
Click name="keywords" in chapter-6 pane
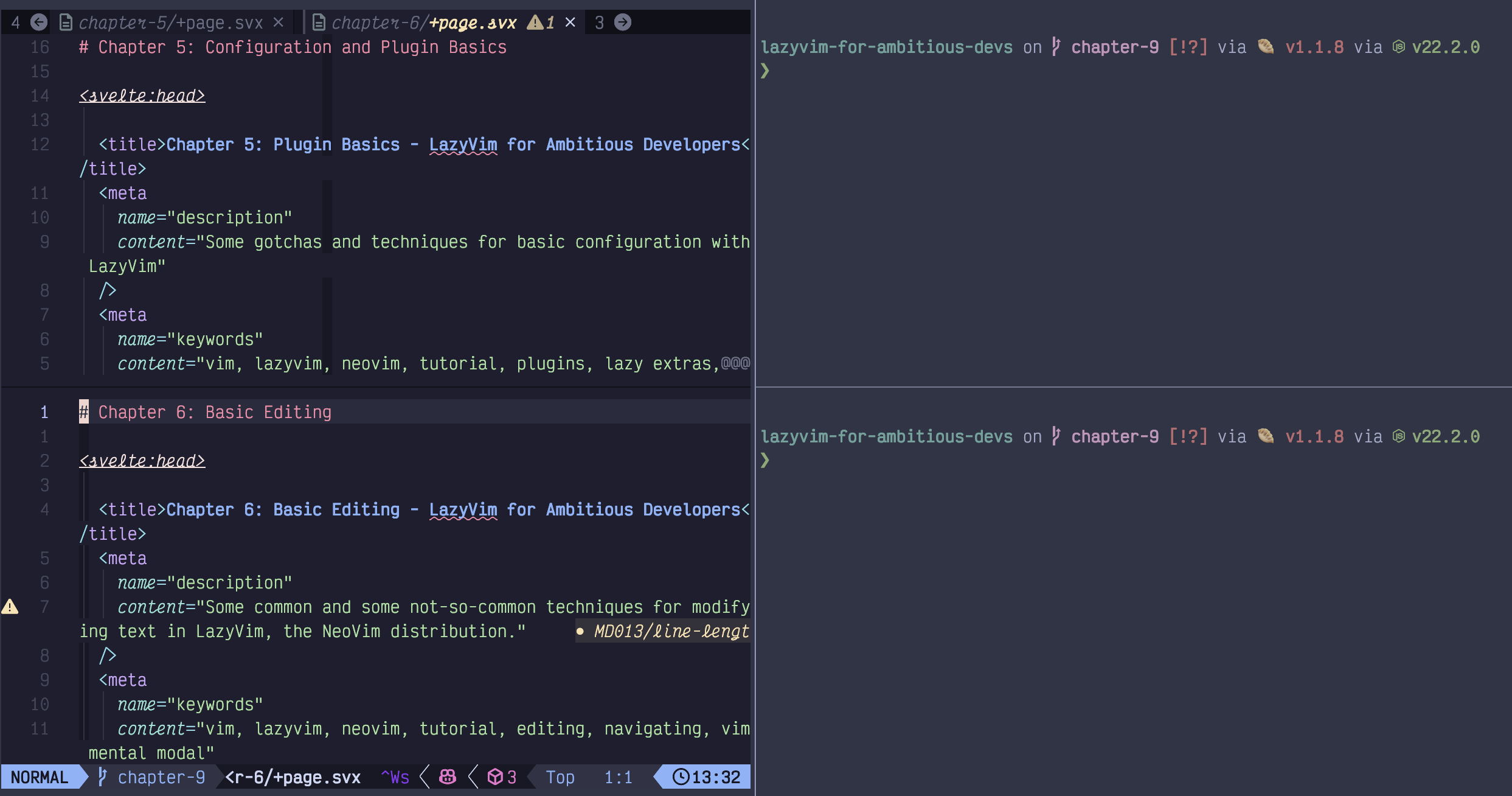point(190,704)
